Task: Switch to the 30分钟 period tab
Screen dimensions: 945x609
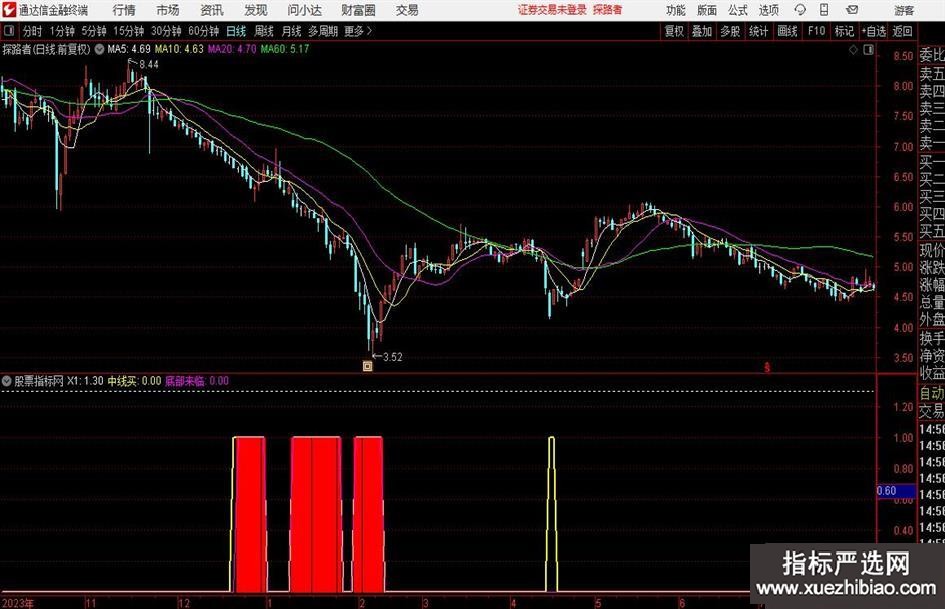Action: point(166,31)
